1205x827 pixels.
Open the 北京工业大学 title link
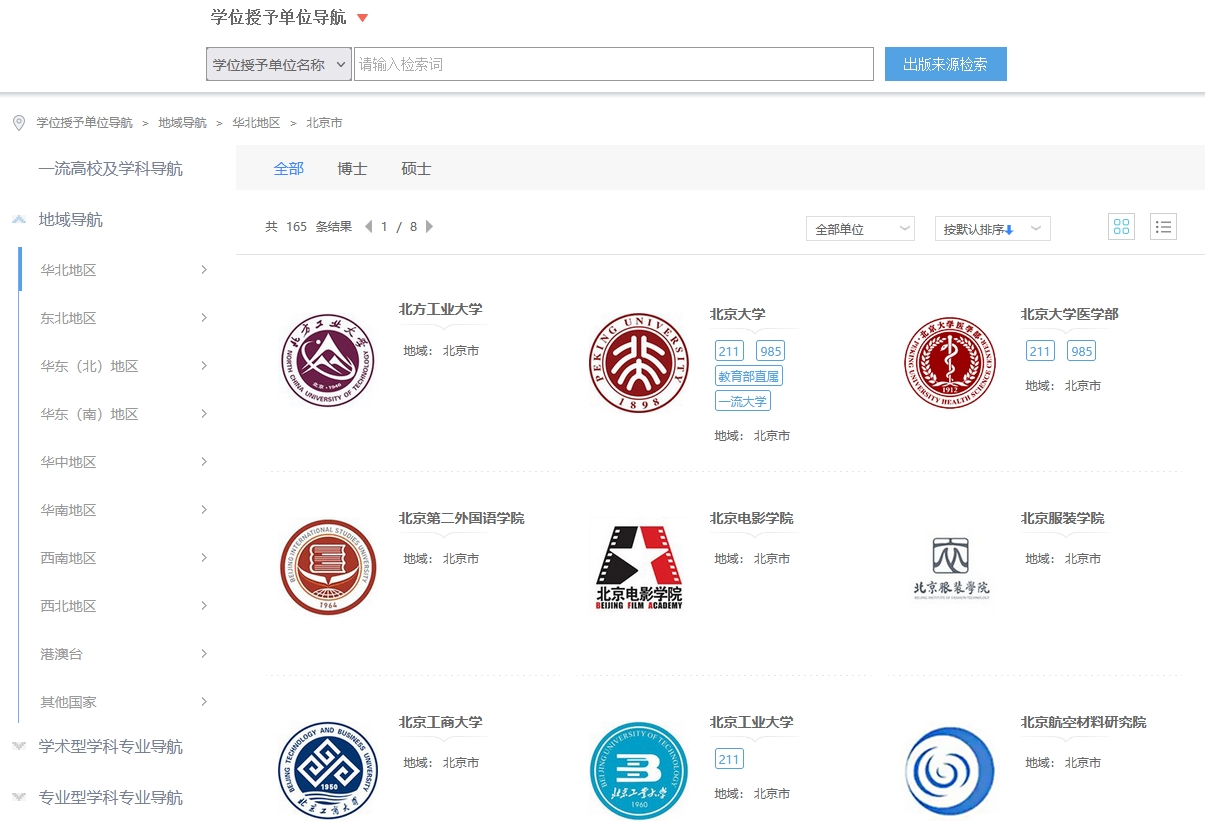pyautogui.click(x=751, y=722)
